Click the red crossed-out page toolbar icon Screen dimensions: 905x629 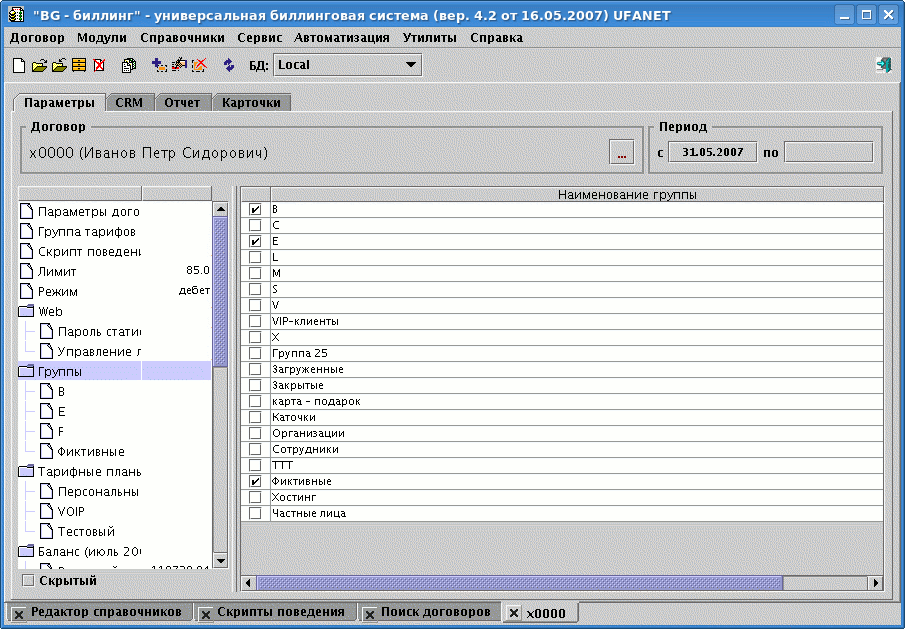[x=99, y=66]
